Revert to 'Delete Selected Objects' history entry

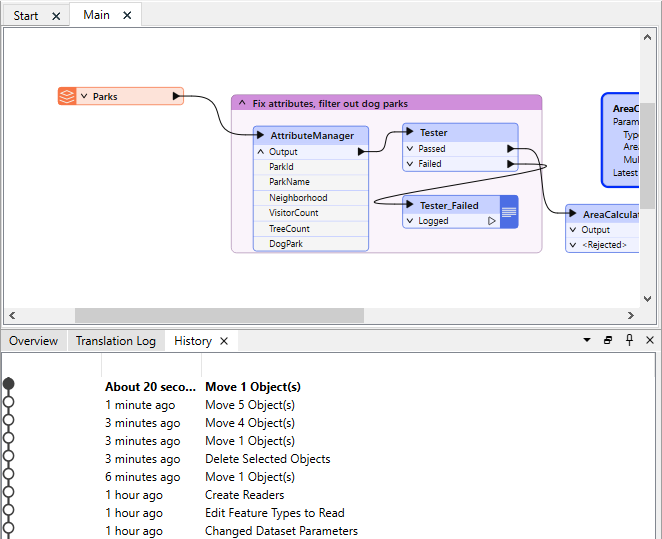(x=267, y=459)
